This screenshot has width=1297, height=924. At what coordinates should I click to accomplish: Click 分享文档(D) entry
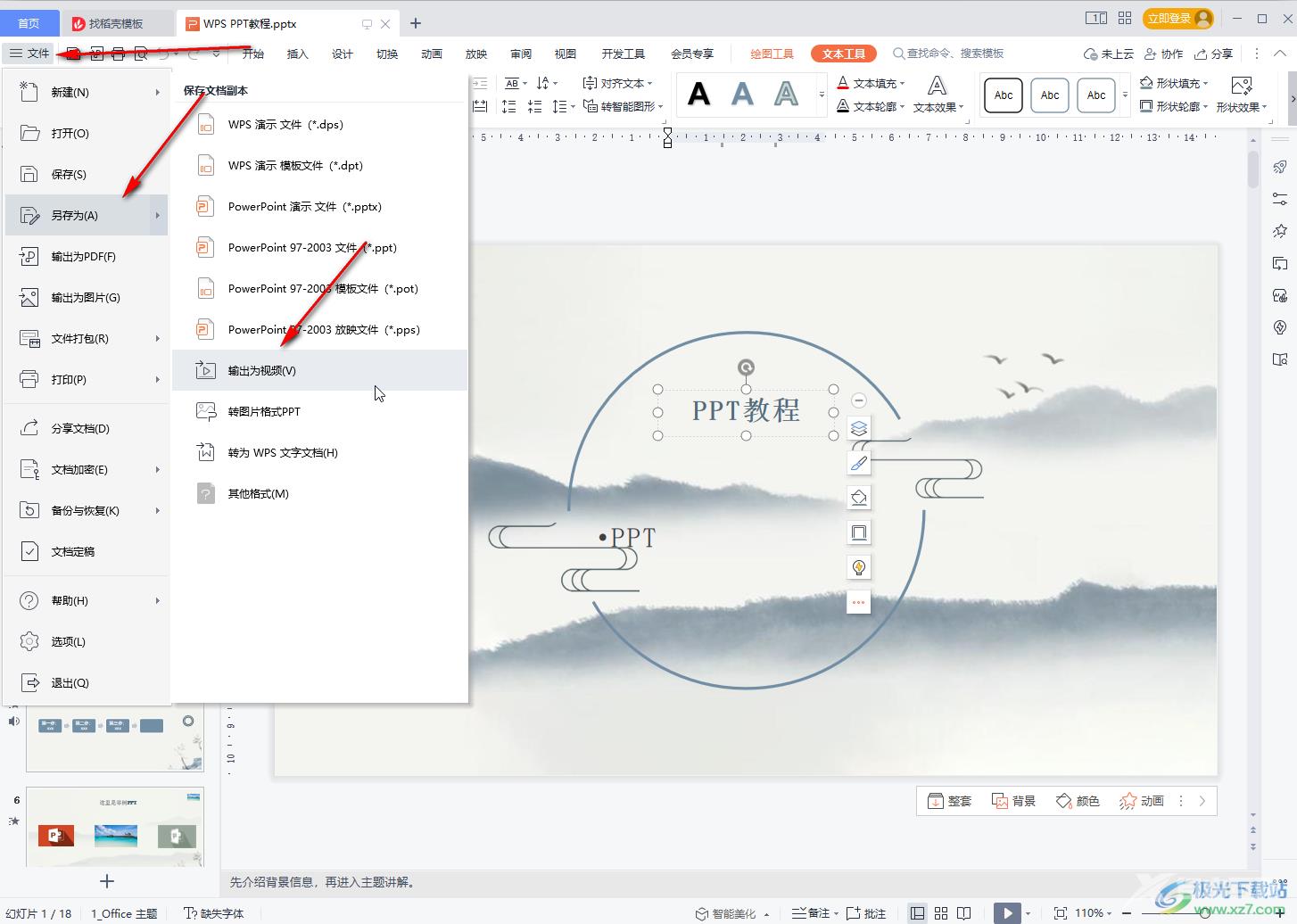pos(87,429)
